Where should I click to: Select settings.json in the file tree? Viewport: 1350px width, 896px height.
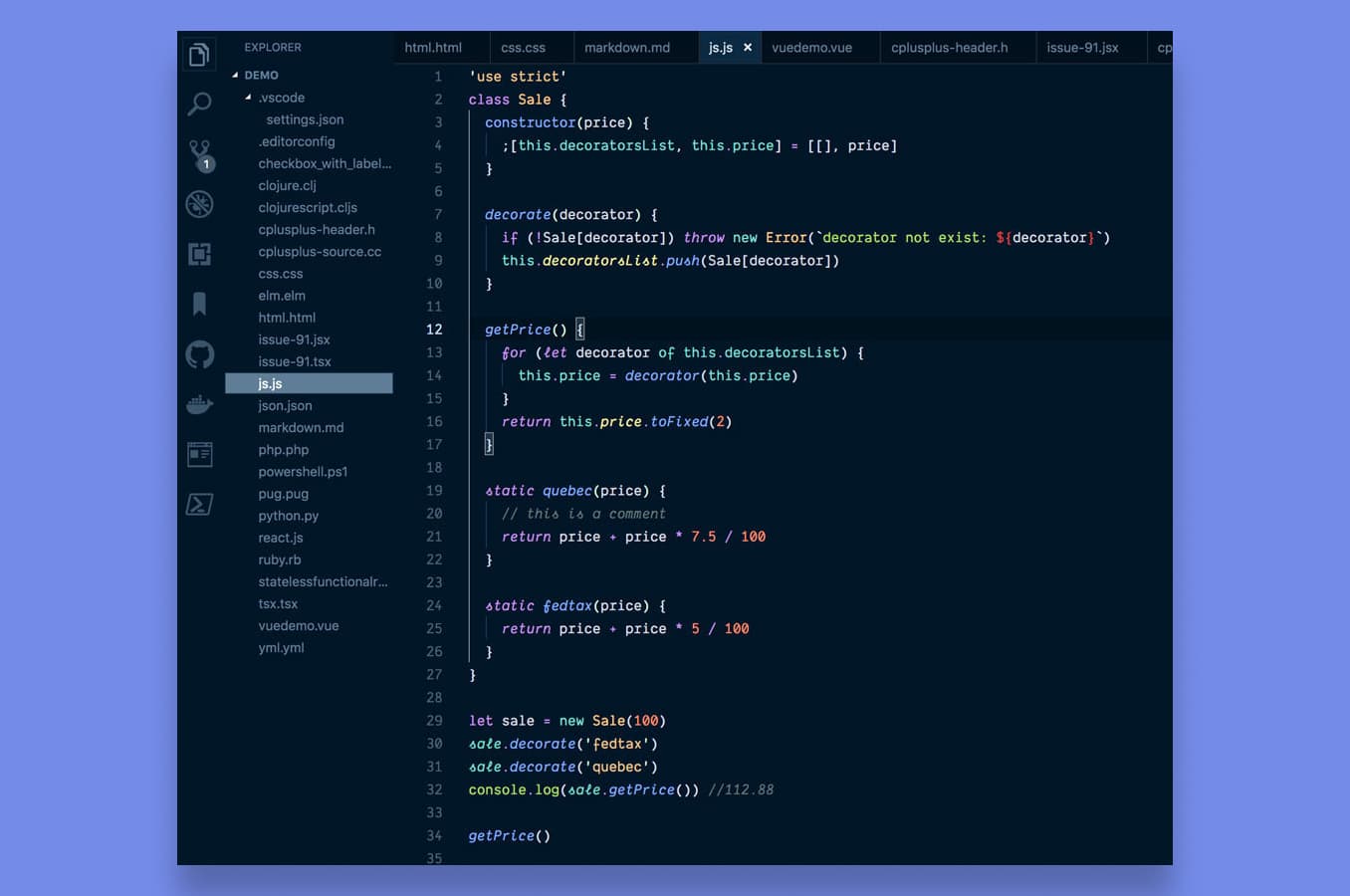[x=304, y=119]
